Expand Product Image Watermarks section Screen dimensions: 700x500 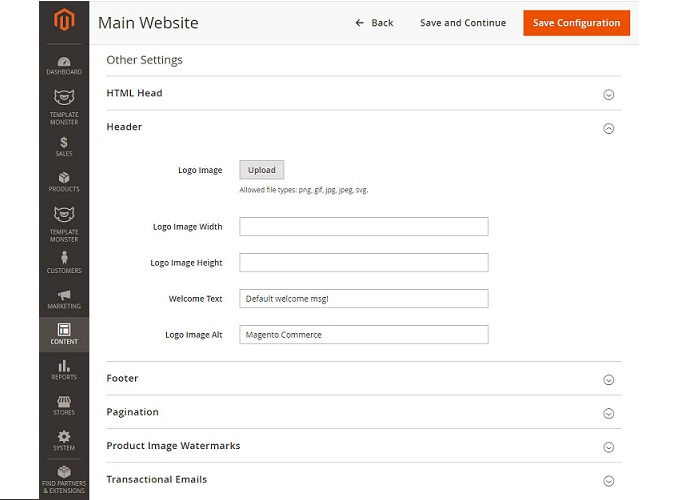[608, 446]
